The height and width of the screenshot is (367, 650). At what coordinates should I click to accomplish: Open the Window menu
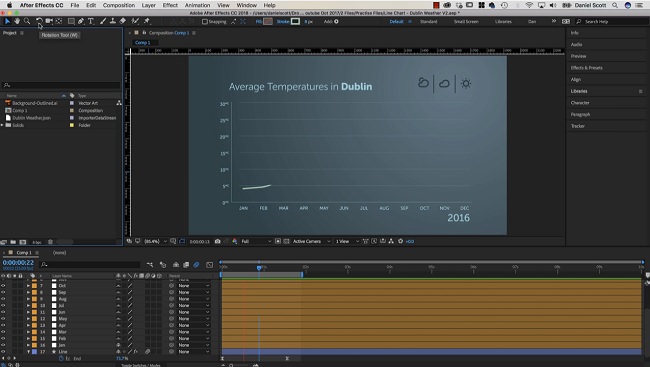[x=247, y=5]
